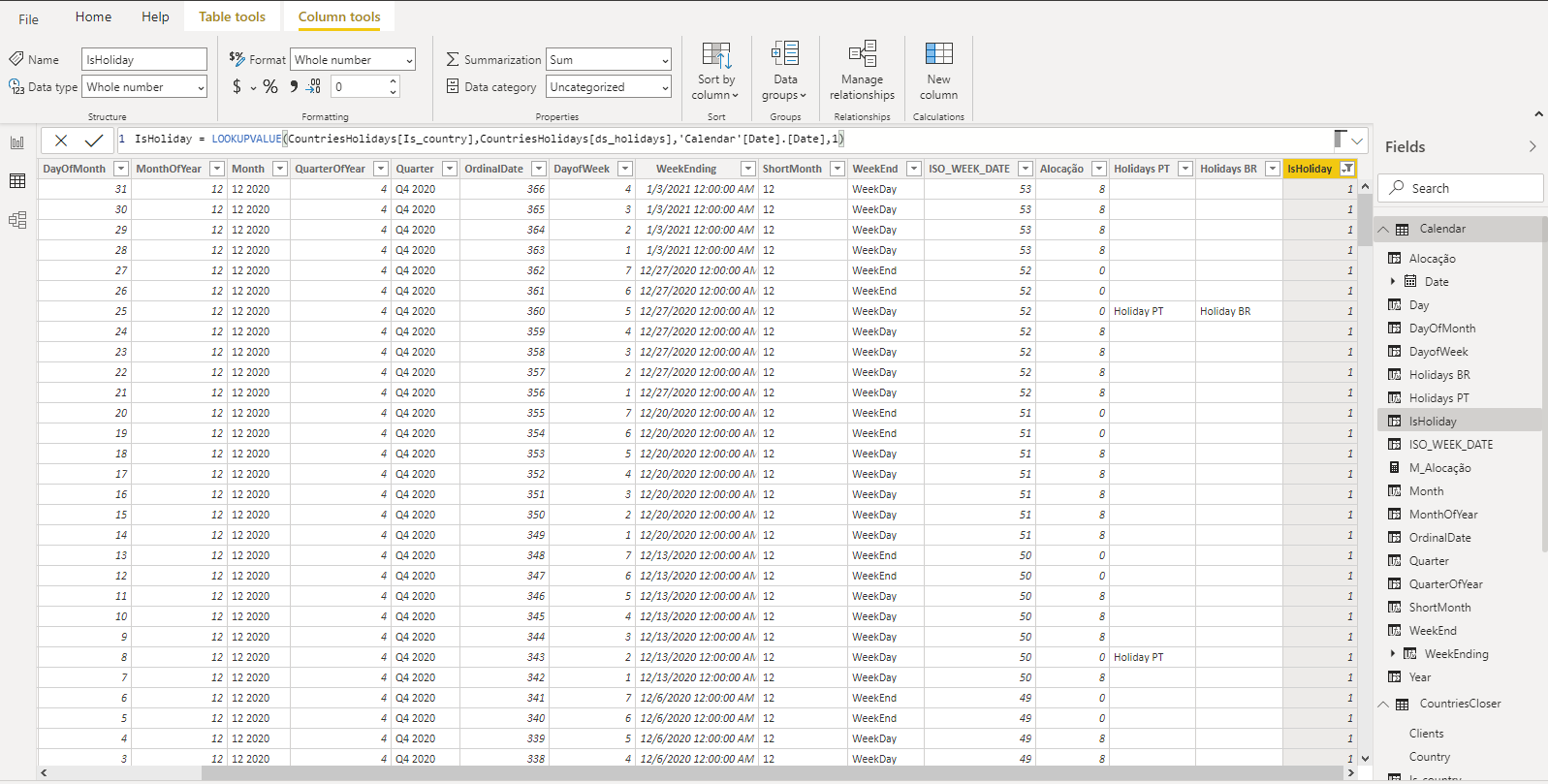This screenshot has width=1548, height=784.
Task: Open Data groups menu
Action: coord(784,72)
